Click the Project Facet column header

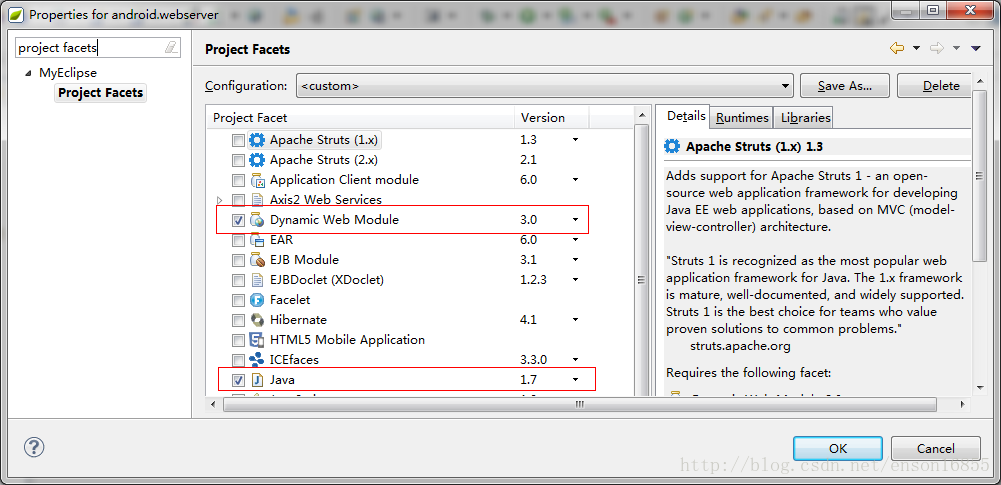tap(360, 117)
